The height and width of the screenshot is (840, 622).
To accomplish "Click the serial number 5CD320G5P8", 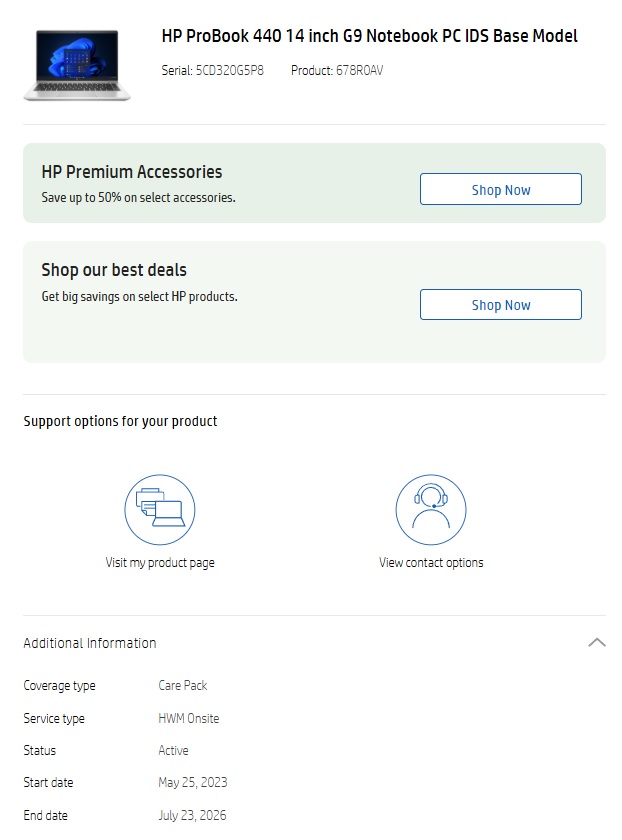I will click(x=229, y=70).
